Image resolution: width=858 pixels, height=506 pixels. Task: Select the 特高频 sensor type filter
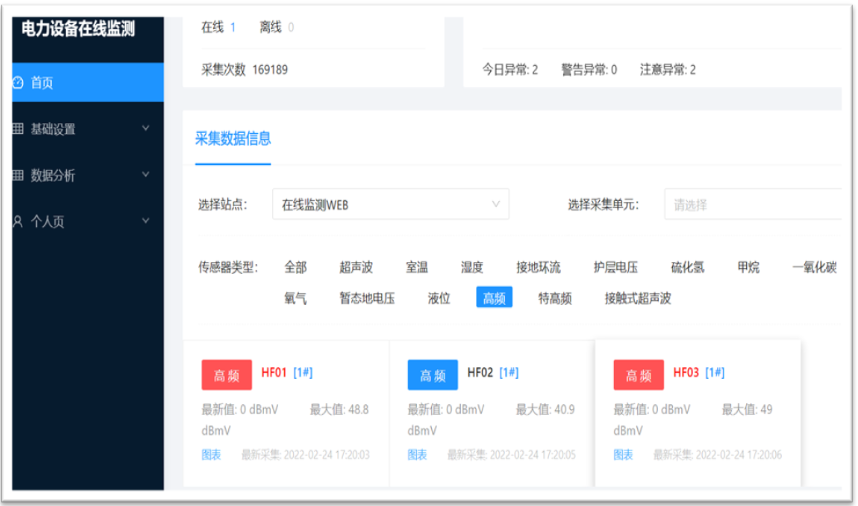tap(555, 298)
